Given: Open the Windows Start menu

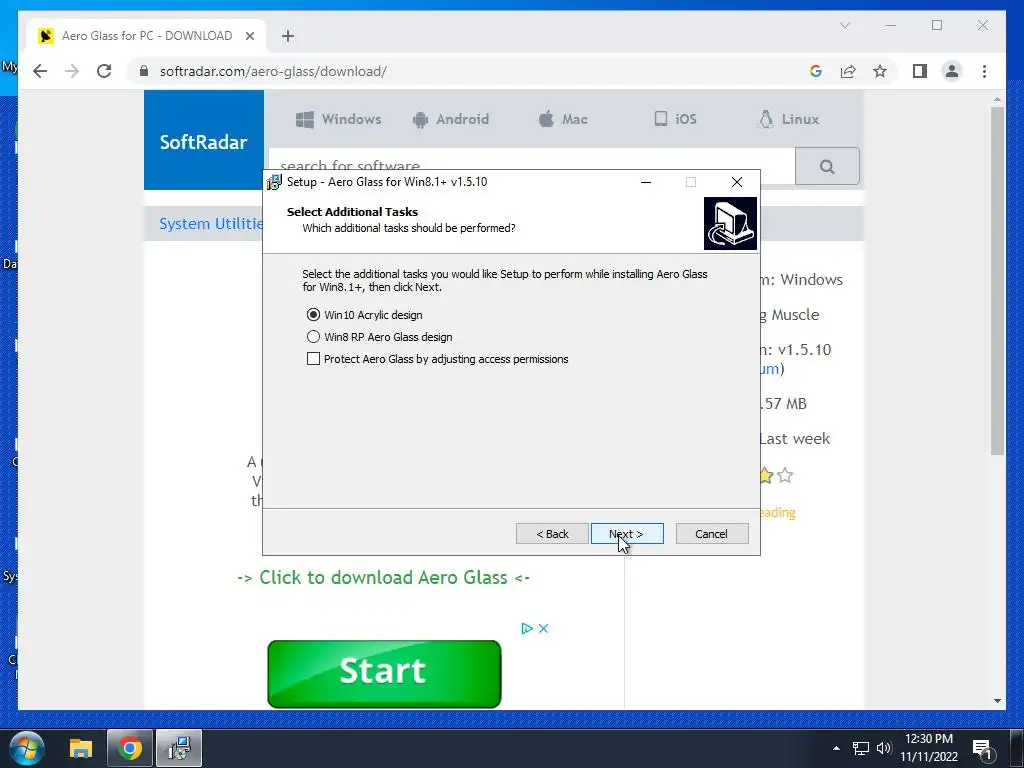Looking at the screenshot, I should [x=26, y=748].
